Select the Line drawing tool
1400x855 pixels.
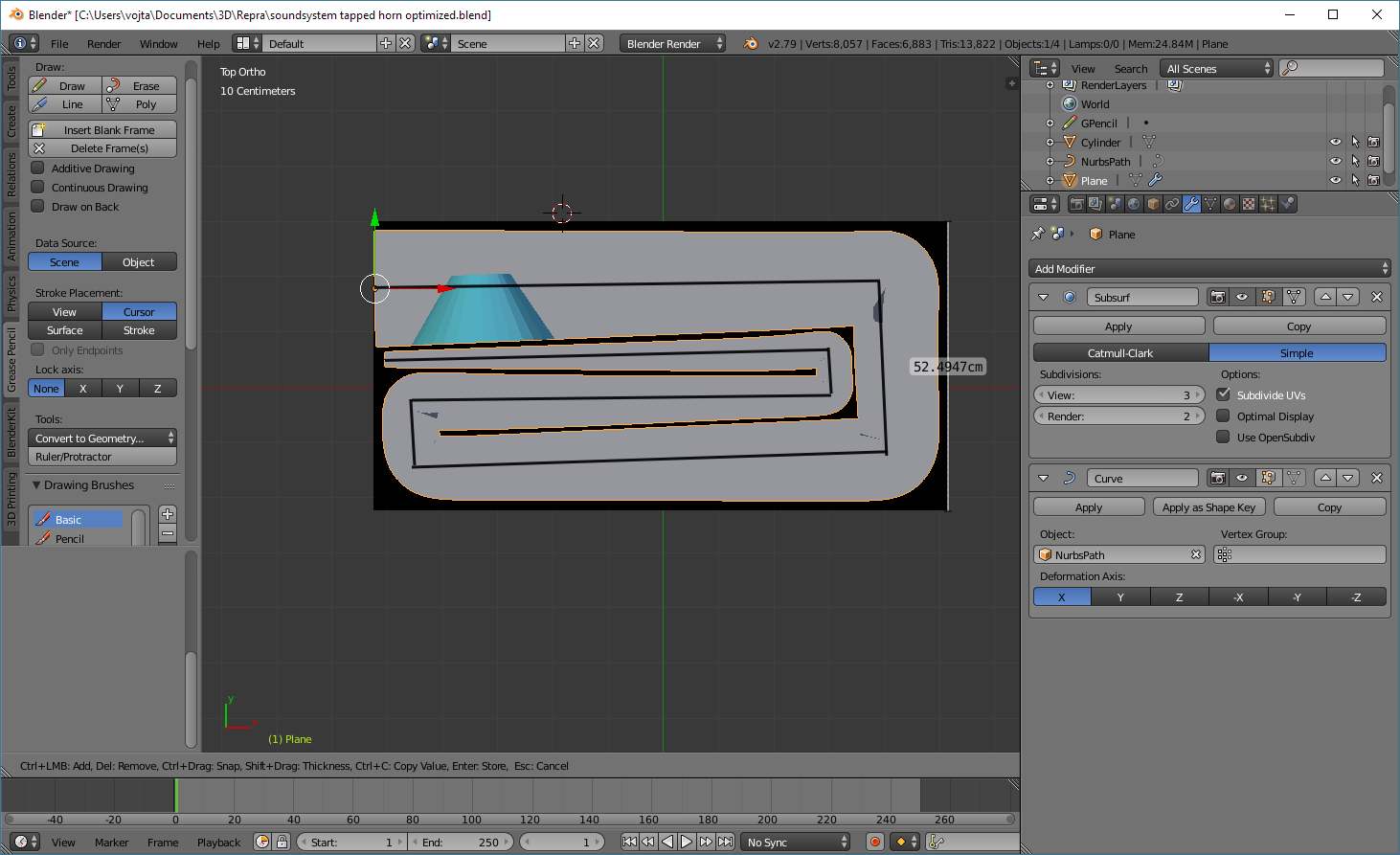[64, 104]
